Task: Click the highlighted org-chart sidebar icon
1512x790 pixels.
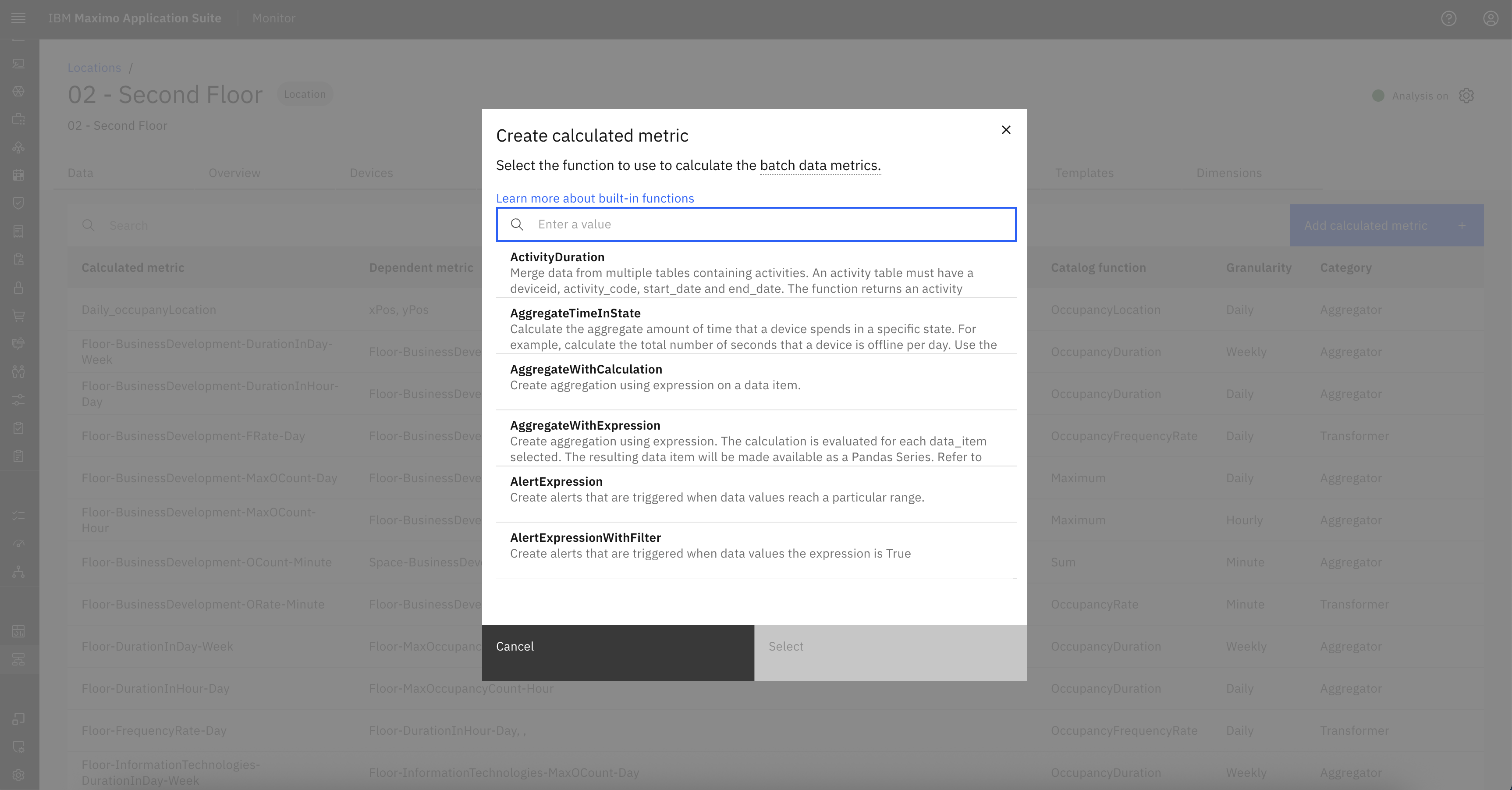Action: (18, 660)
